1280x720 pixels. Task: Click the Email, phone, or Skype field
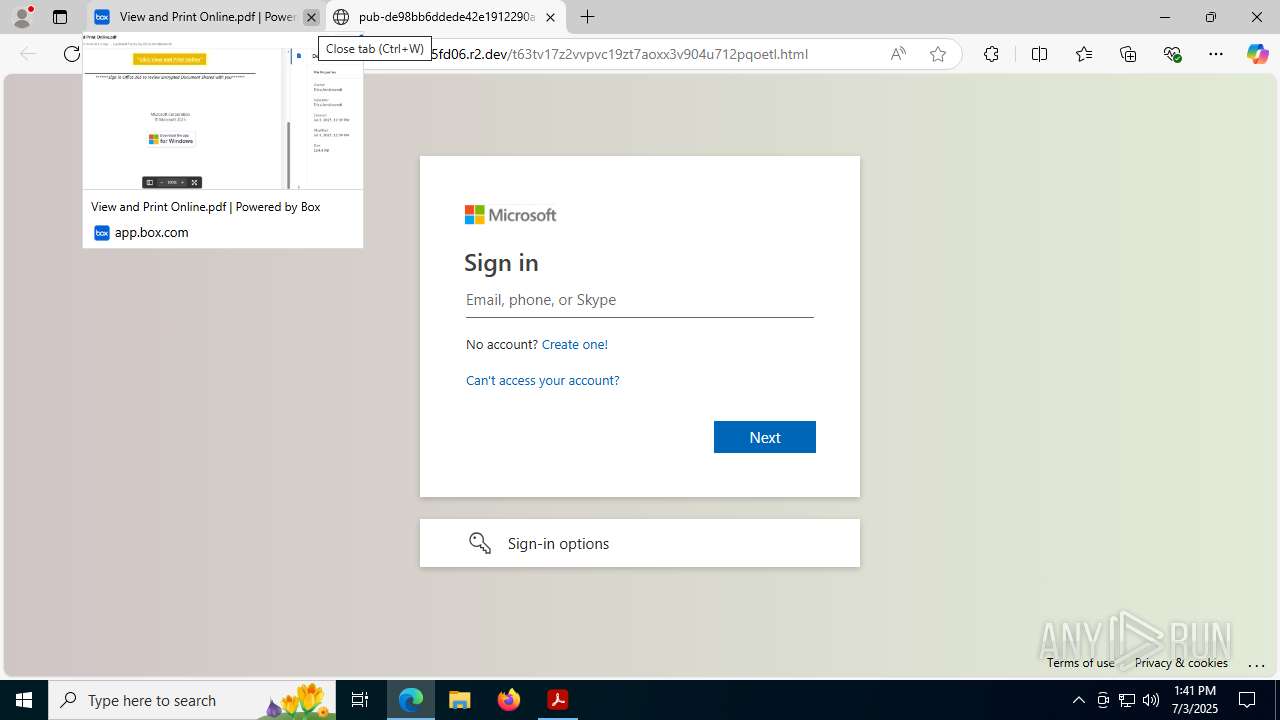[x=639, y=300]
